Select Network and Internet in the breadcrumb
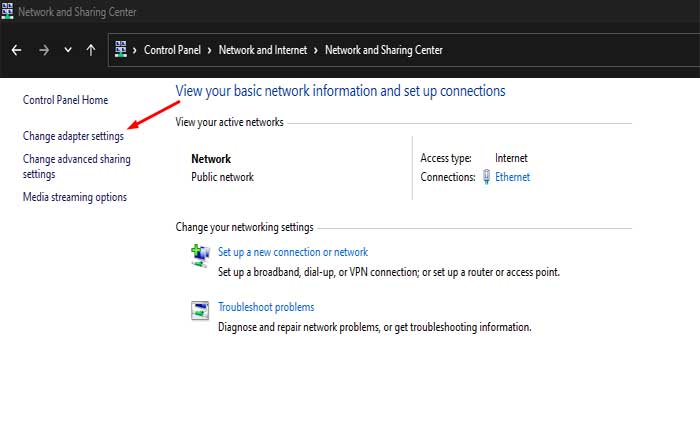The height and width of the screenshot is (430, 700). coord(263,50)
